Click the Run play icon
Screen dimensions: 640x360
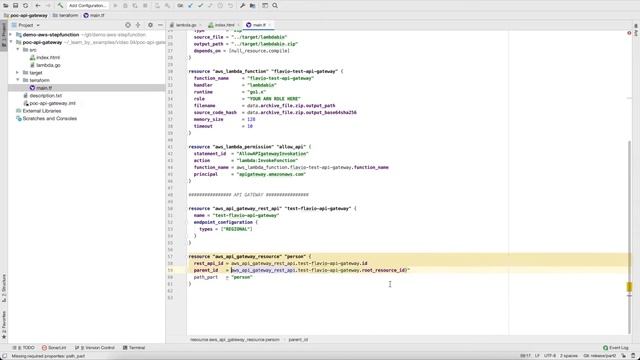115,5
